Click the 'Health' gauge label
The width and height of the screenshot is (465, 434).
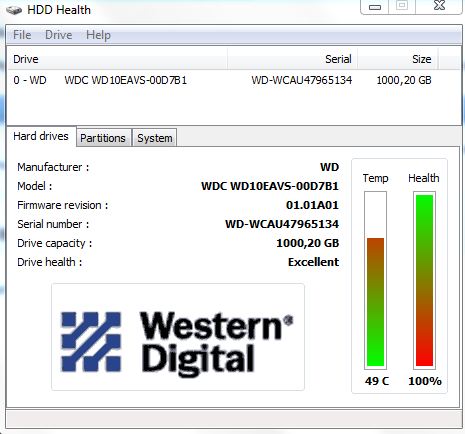point(424,178)
